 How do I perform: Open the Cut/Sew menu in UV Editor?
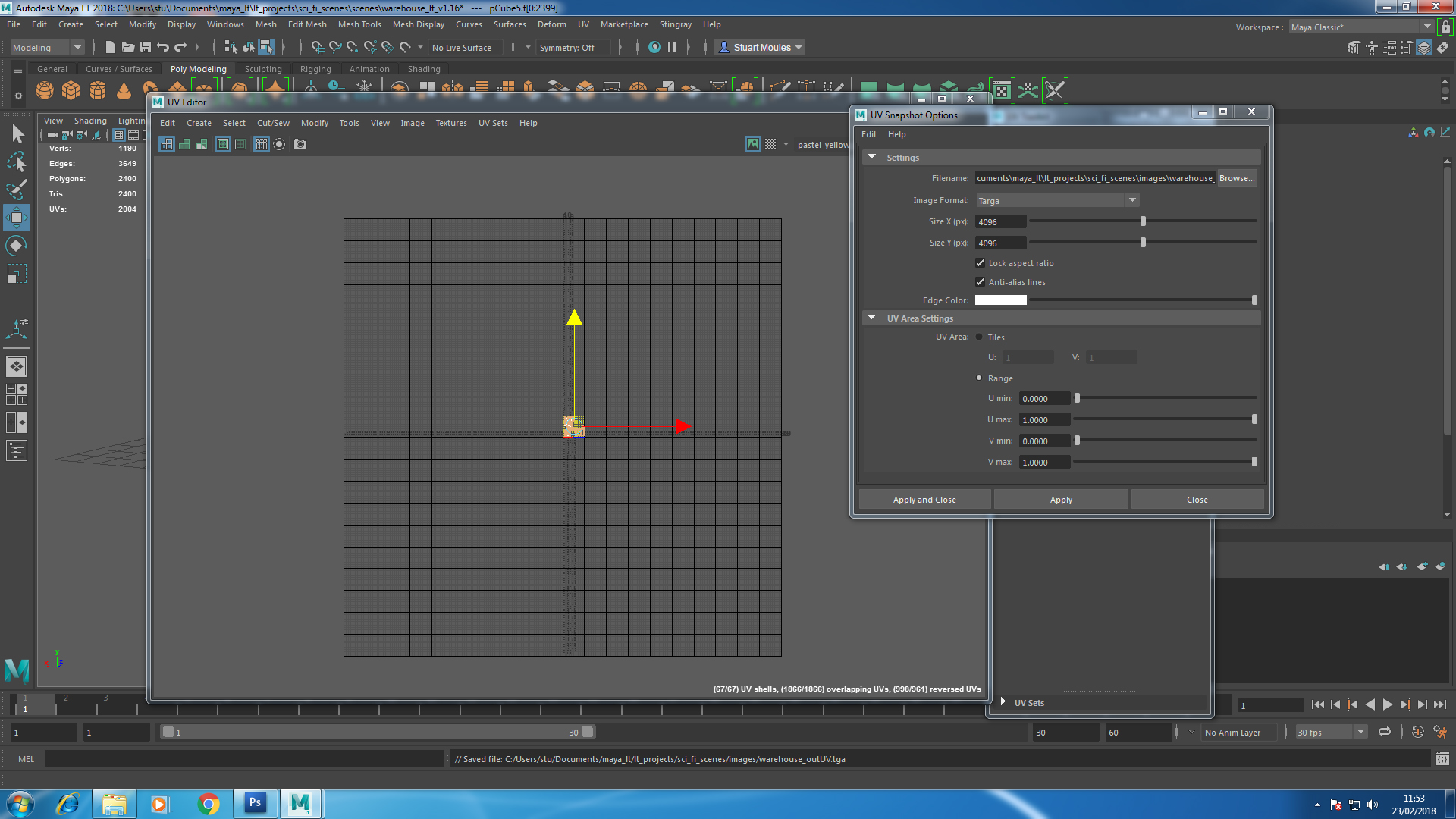click(x=273, y=123)
